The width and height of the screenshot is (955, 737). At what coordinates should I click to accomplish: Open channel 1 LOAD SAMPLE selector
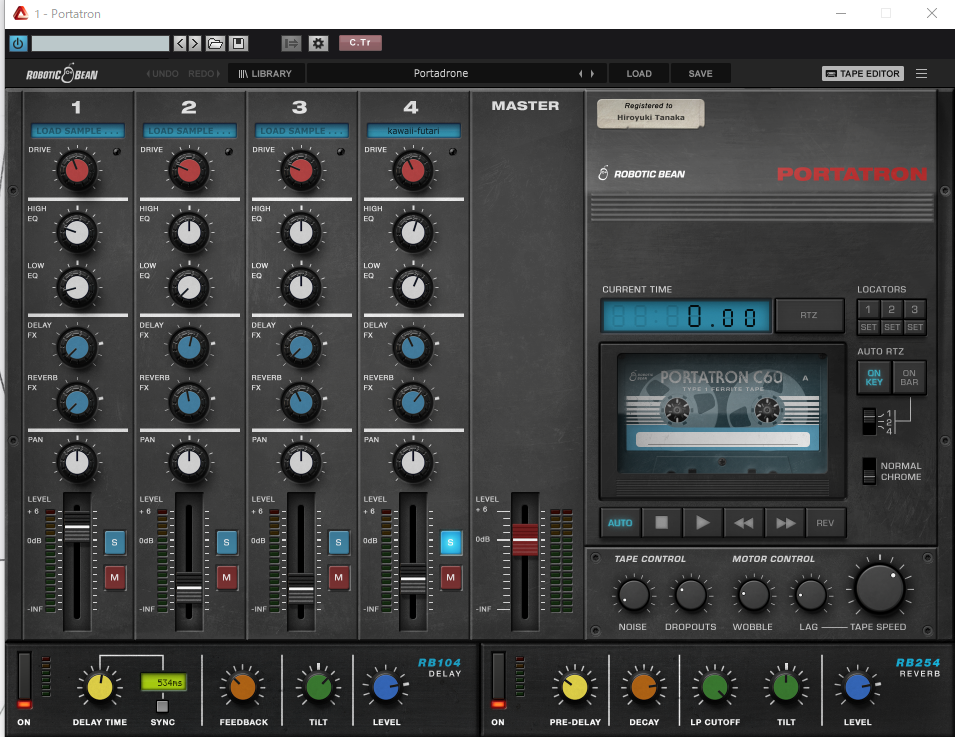pos(78,130)
